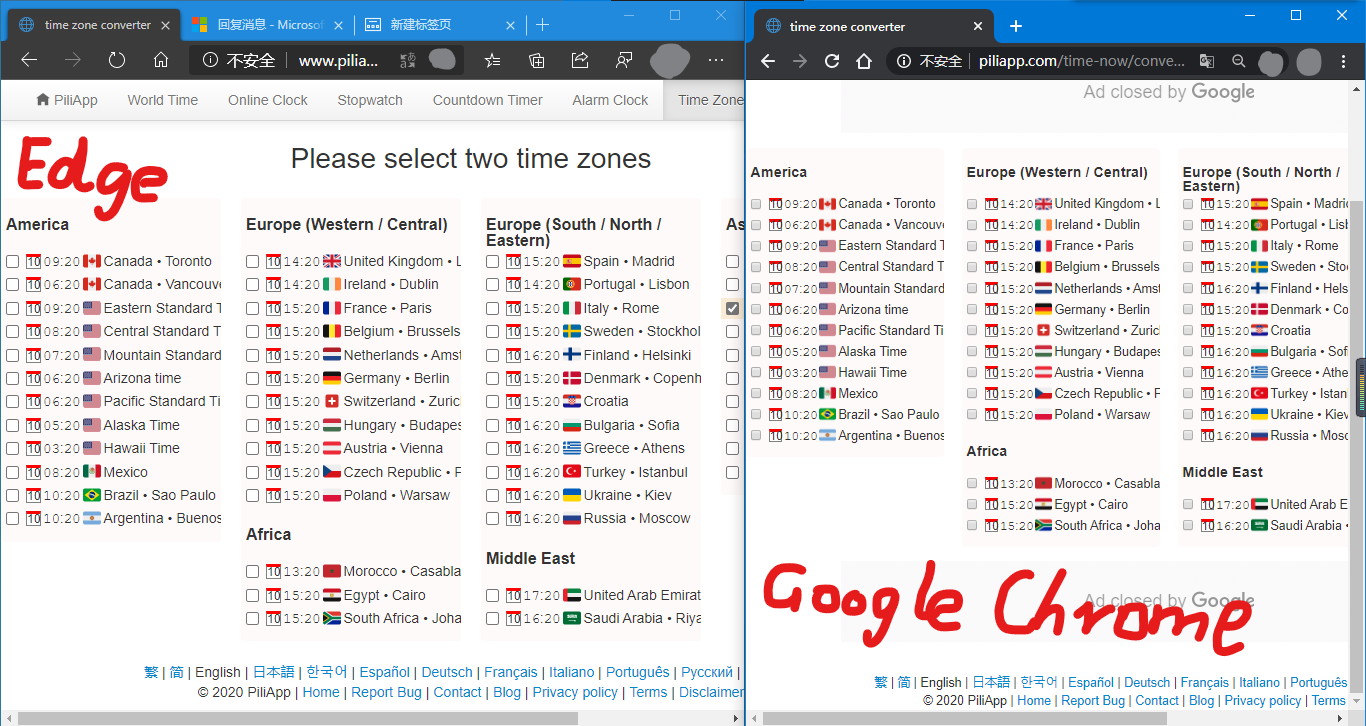Click Edge share icon
The image size is (1366, 726).
click(580, 60)
